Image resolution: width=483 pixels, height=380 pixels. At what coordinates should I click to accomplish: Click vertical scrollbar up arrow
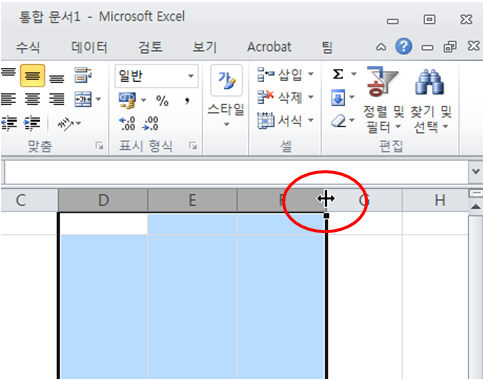click(476, 207)
